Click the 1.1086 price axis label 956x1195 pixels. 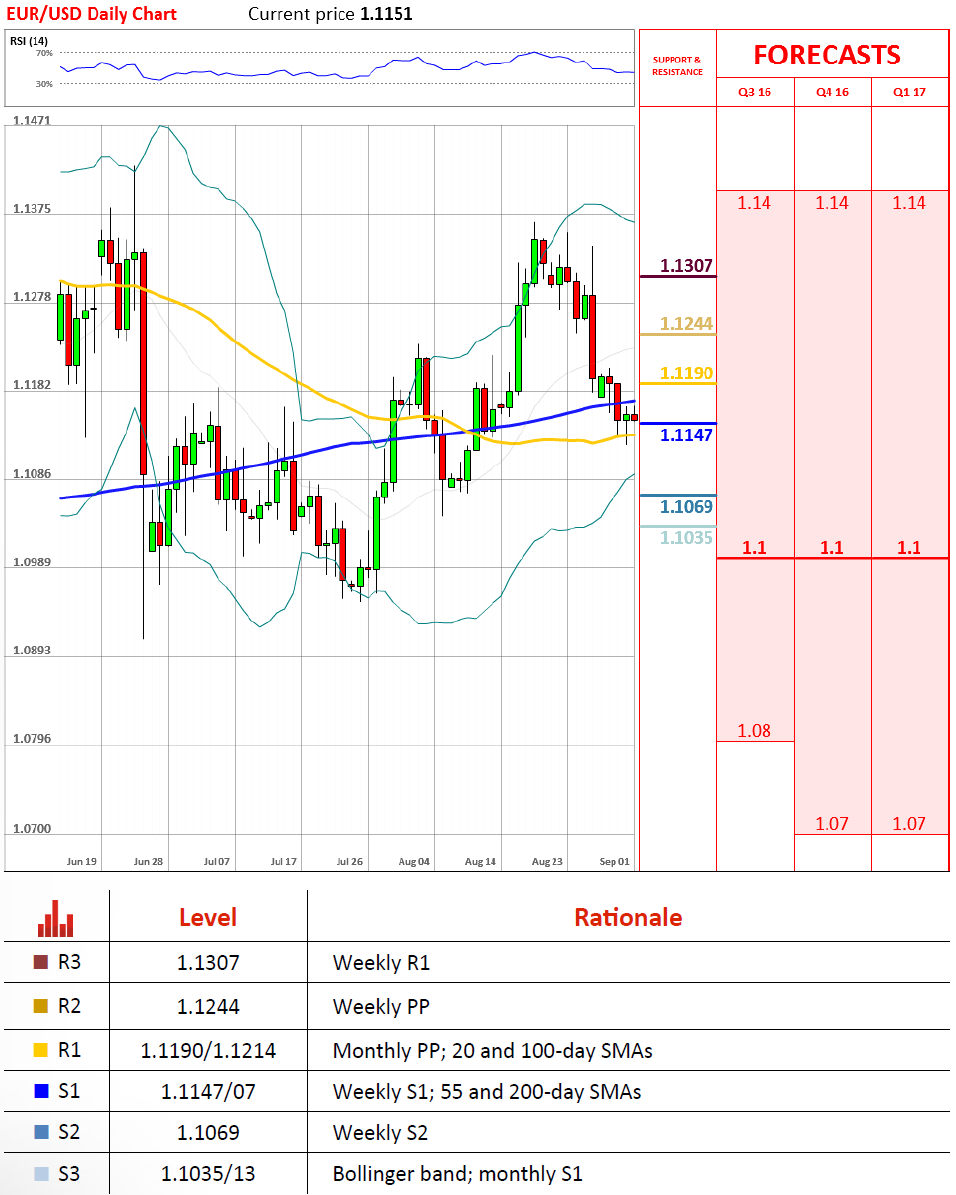click(x=31, y=474)
